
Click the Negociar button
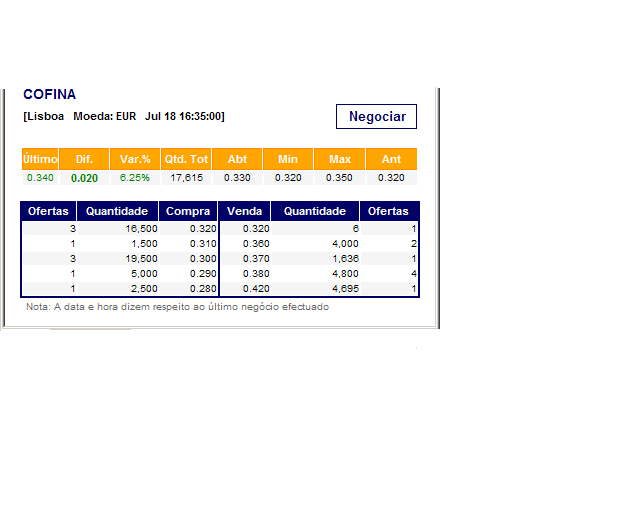[x=376, y=116]
